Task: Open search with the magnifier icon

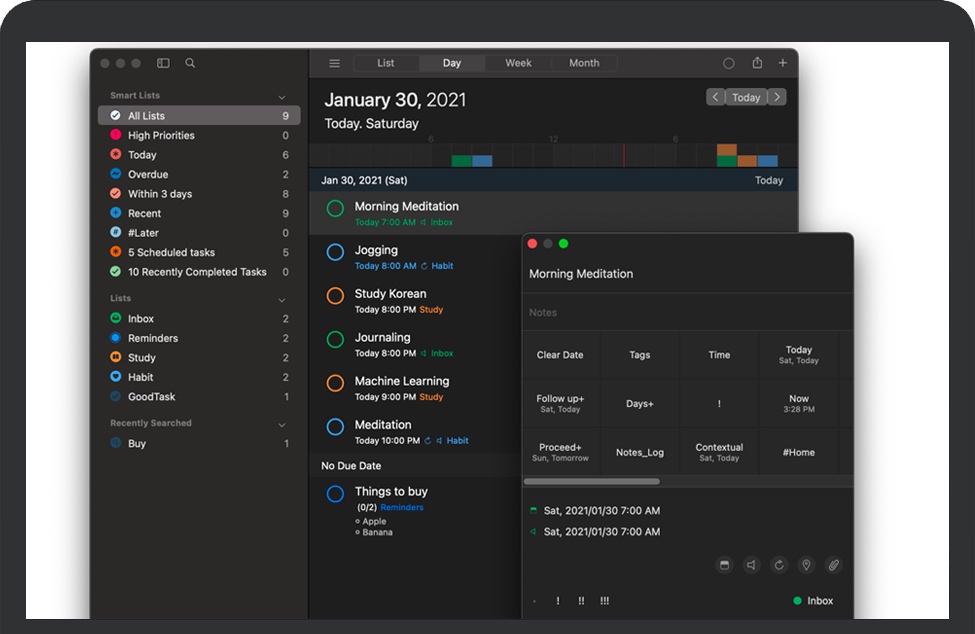Action: click(190, 63)
